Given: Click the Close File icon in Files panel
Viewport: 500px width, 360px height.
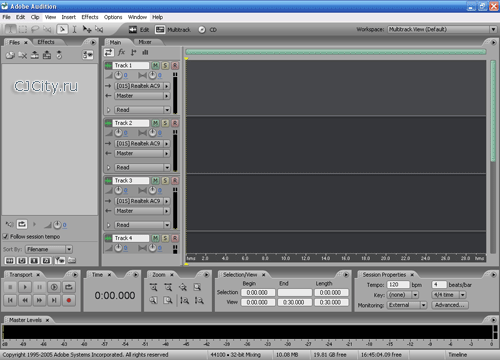Looking at the screenshot, I should click(x=22, y=55).
